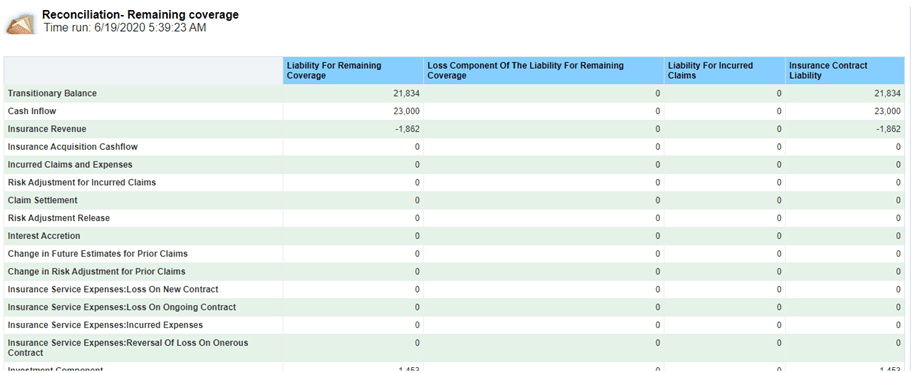Click Interest Accretion value under Insurance Contract Liability
914x373 pixels.
[x=898, y=236]
